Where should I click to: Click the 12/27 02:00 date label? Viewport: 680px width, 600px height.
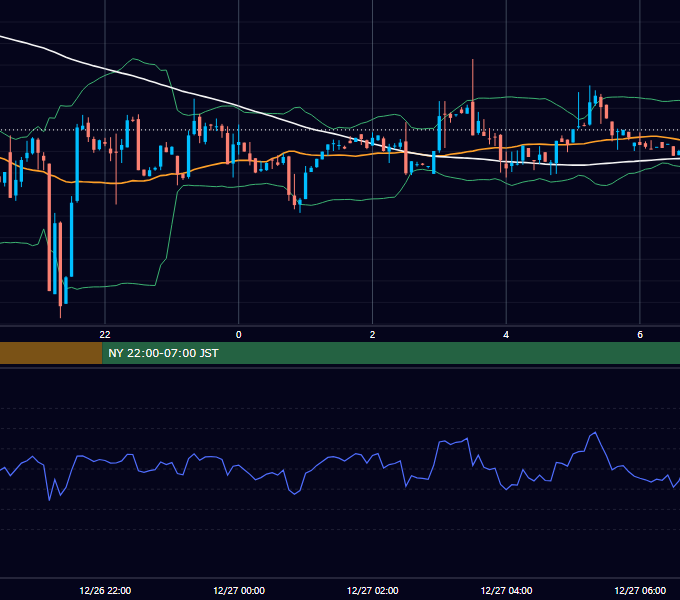point(373,590)
